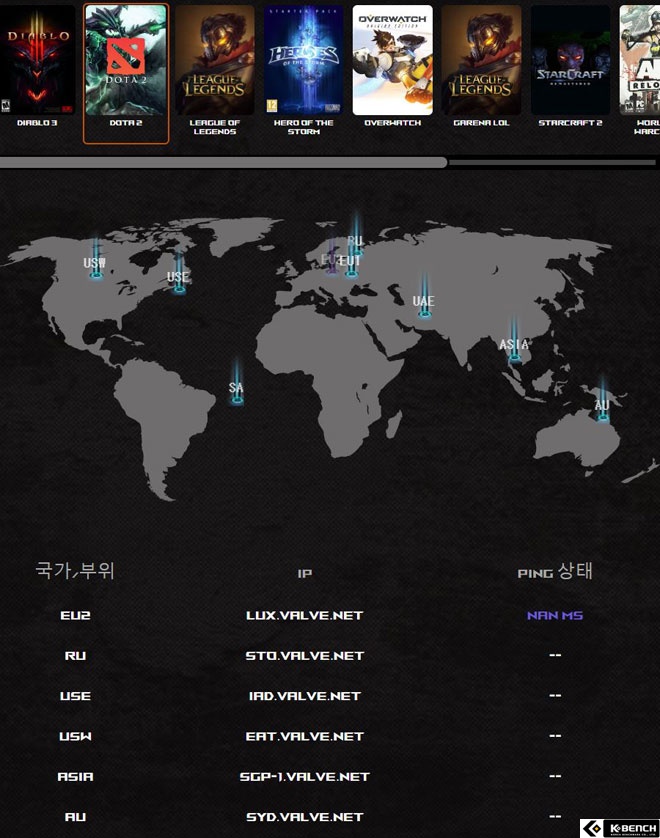Viewport: 660px width, 838px height.
Task: Select the EU1 server beacon on map
Action: click(x=351, y=261)
